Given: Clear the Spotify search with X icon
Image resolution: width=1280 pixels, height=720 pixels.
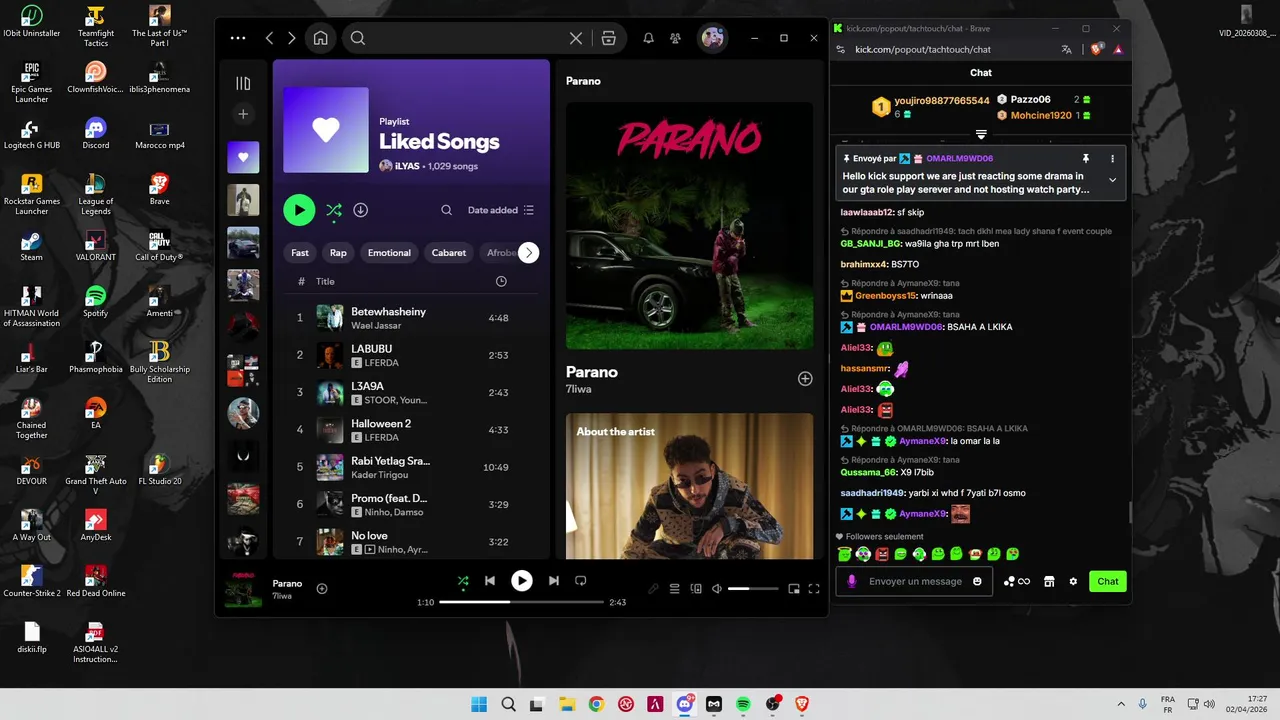Looking at the screenshot, I should pos(576,38).
